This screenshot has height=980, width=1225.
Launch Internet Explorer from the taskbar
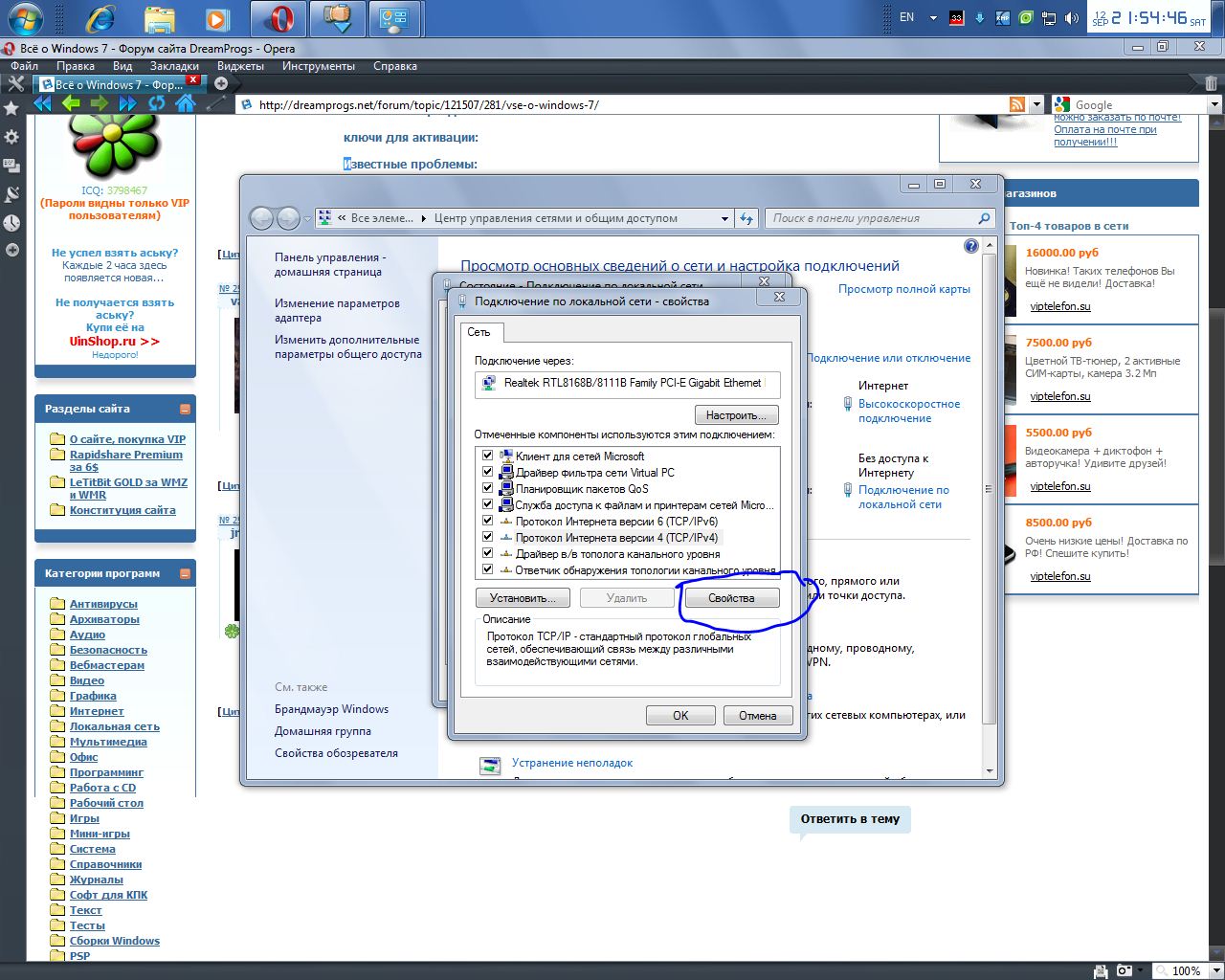click(100, 18)
